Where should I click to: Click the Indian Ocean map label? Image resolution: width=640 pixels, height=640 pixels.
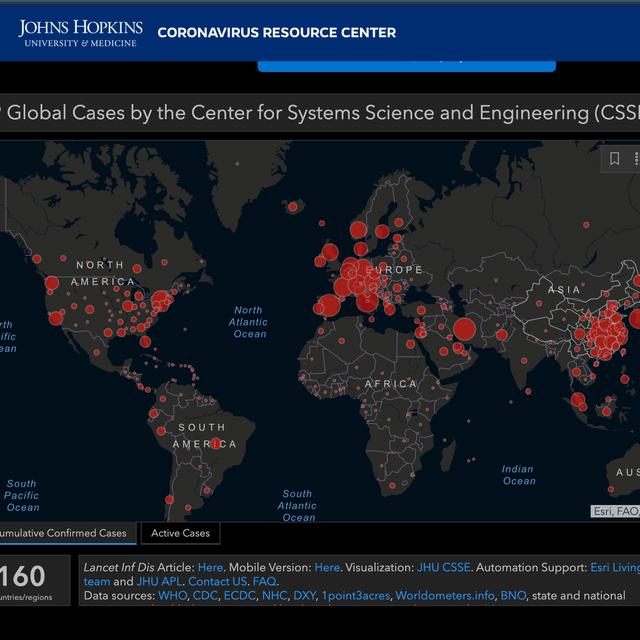pos(518,475)
